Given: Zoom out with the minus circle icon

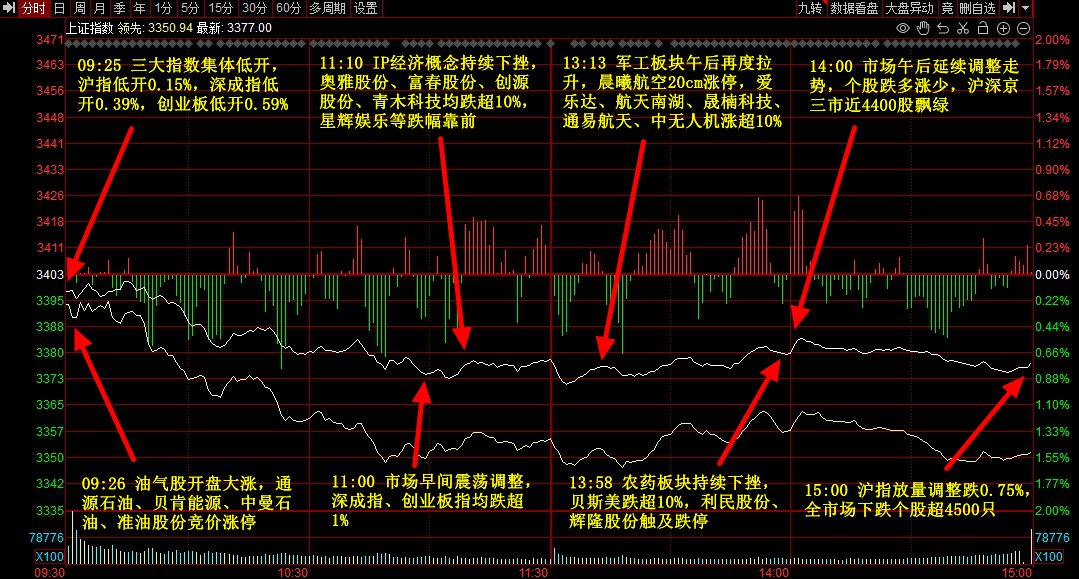Looking at the screenshot, I should pyautogui.click(x=1022, y=28).
